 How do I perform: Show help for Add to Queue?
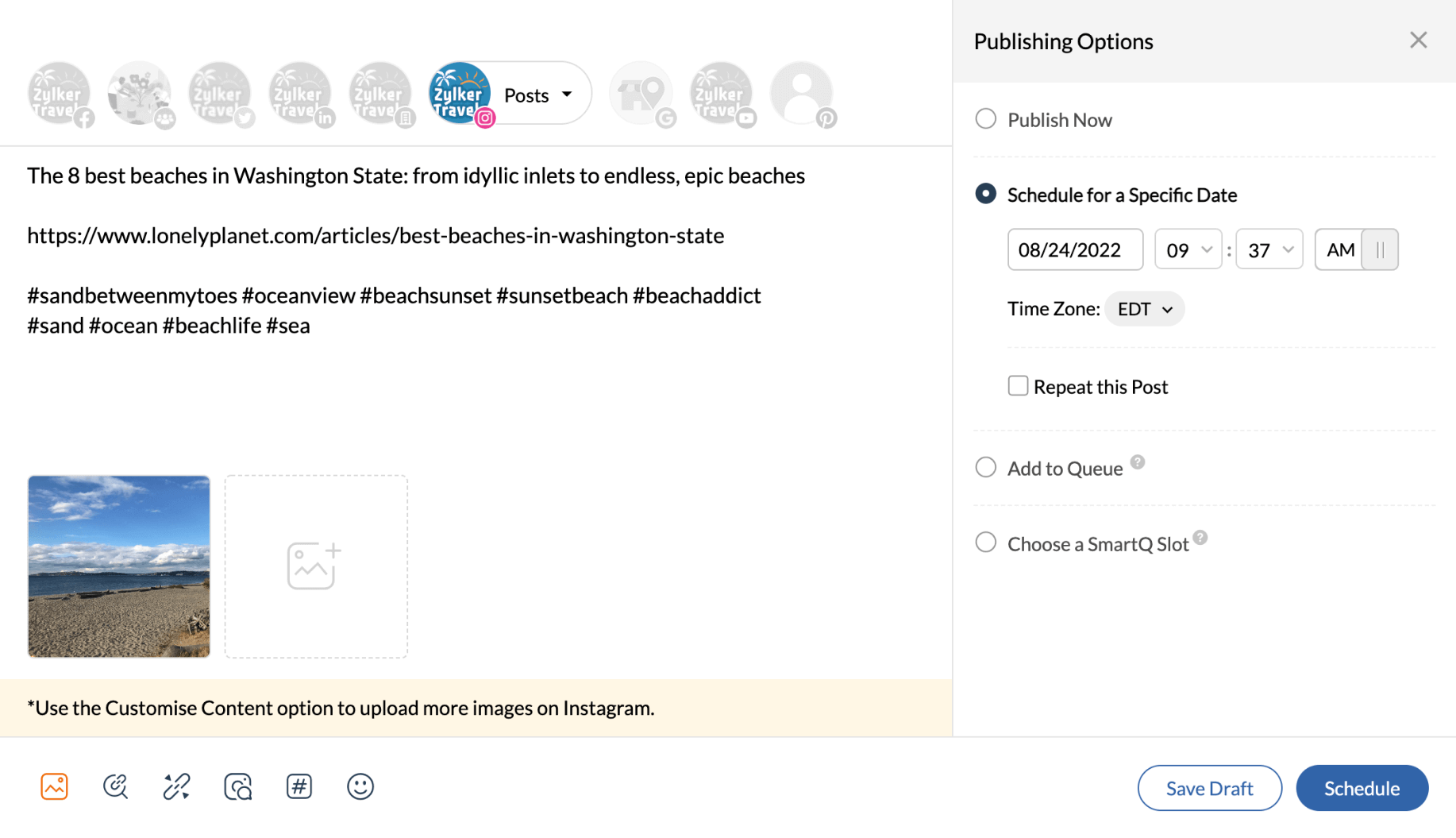[1138, 462]
